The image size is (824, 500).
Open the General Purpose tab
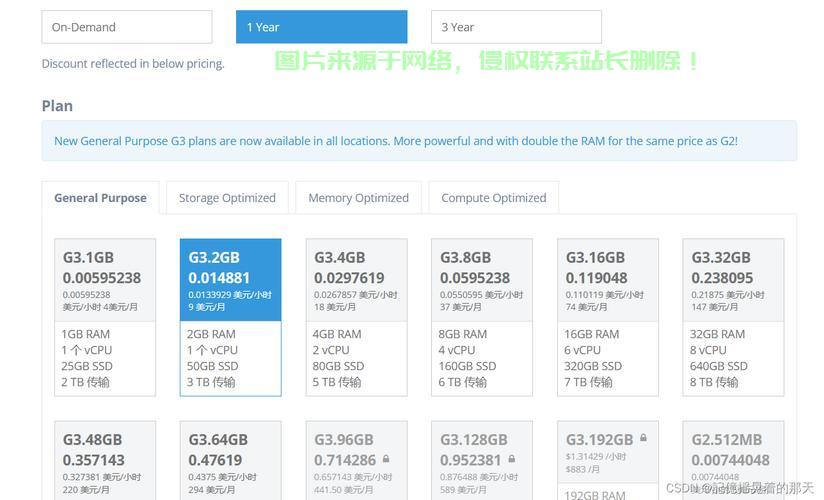point(100,198)
